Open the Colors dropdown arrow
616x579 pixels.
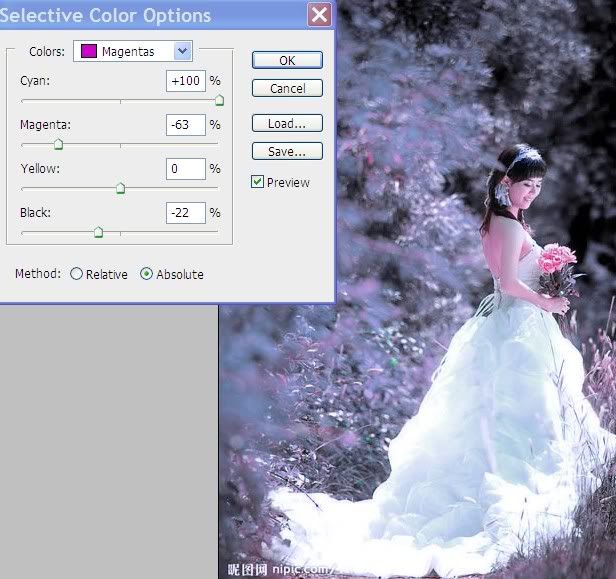click(182, 51)
